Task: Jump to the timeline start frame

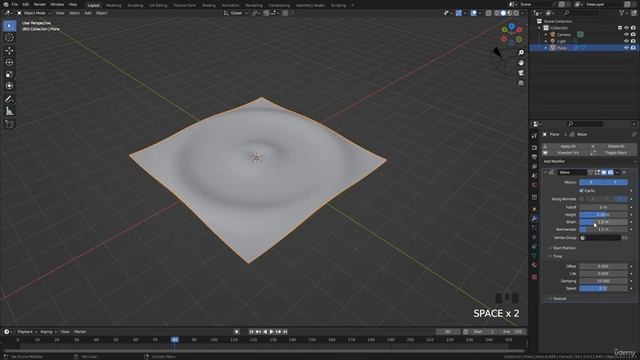Action: pos(251,332)
